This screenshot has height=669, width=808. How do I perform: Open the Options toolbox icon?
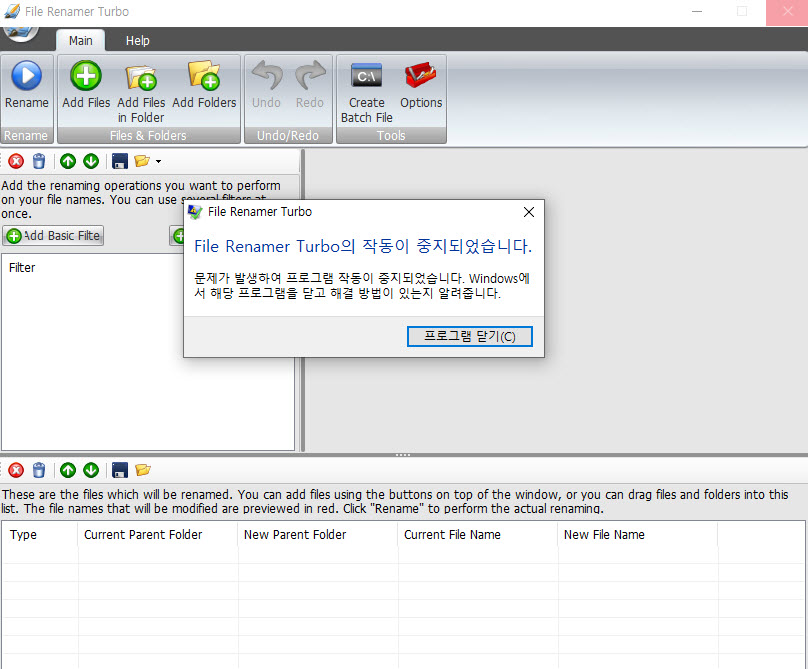pyautogui.click(x=420, y=76)
